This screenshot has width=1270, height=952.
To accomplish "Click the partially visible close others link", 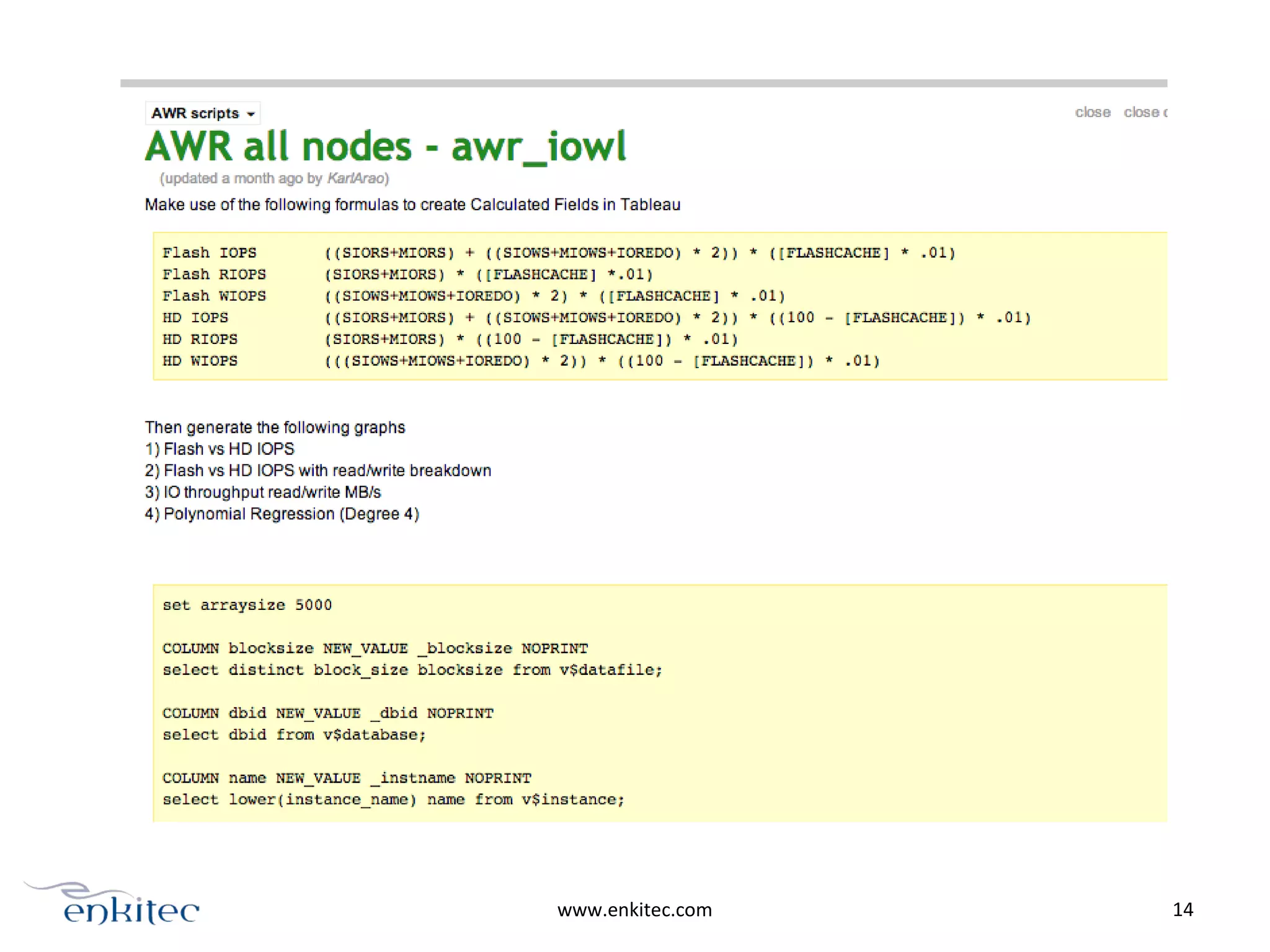I will pos(1145,112).
